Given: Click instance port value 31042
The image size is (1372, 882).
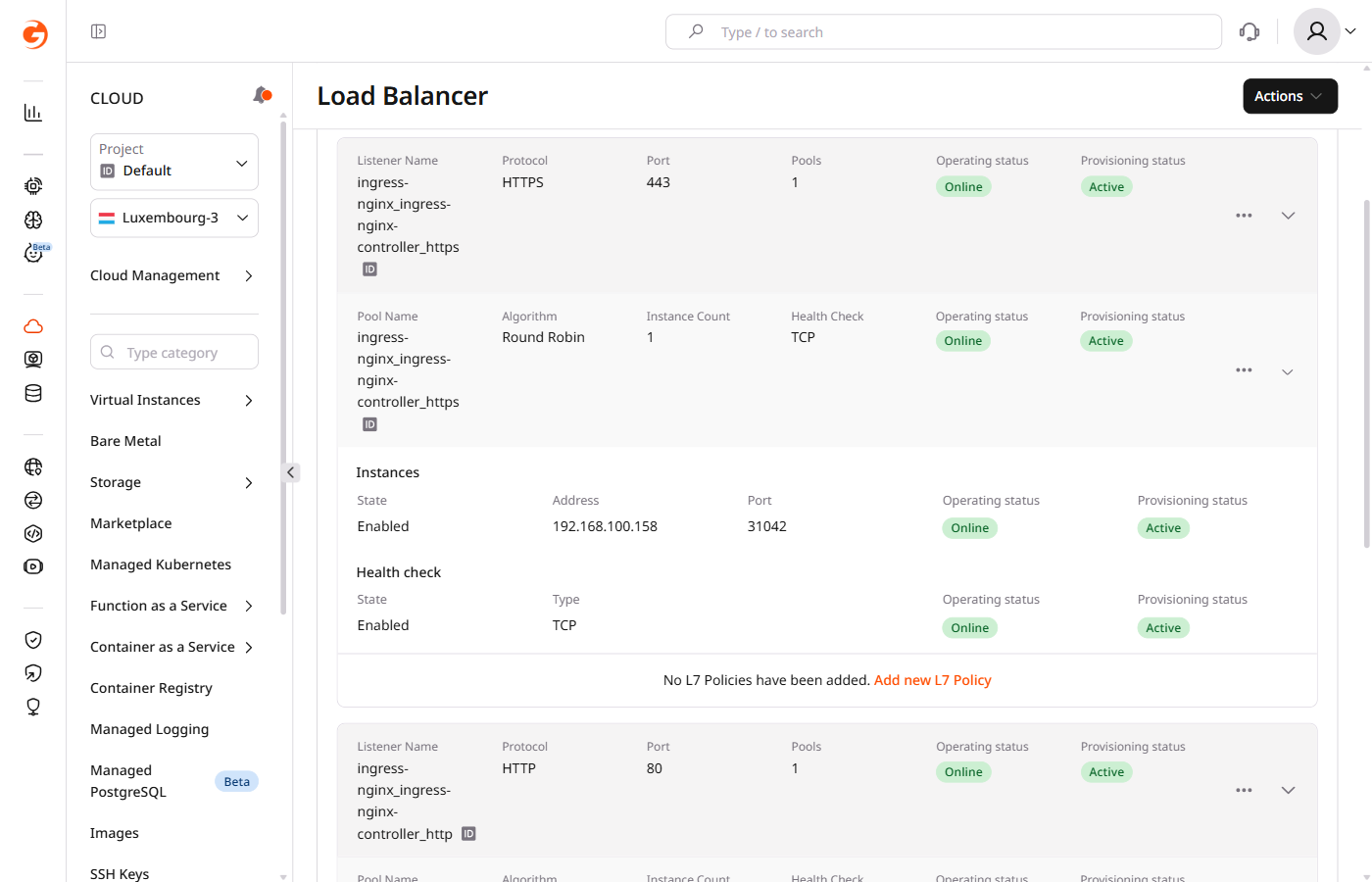Looking at the screenshot, I should pos(766,526).
